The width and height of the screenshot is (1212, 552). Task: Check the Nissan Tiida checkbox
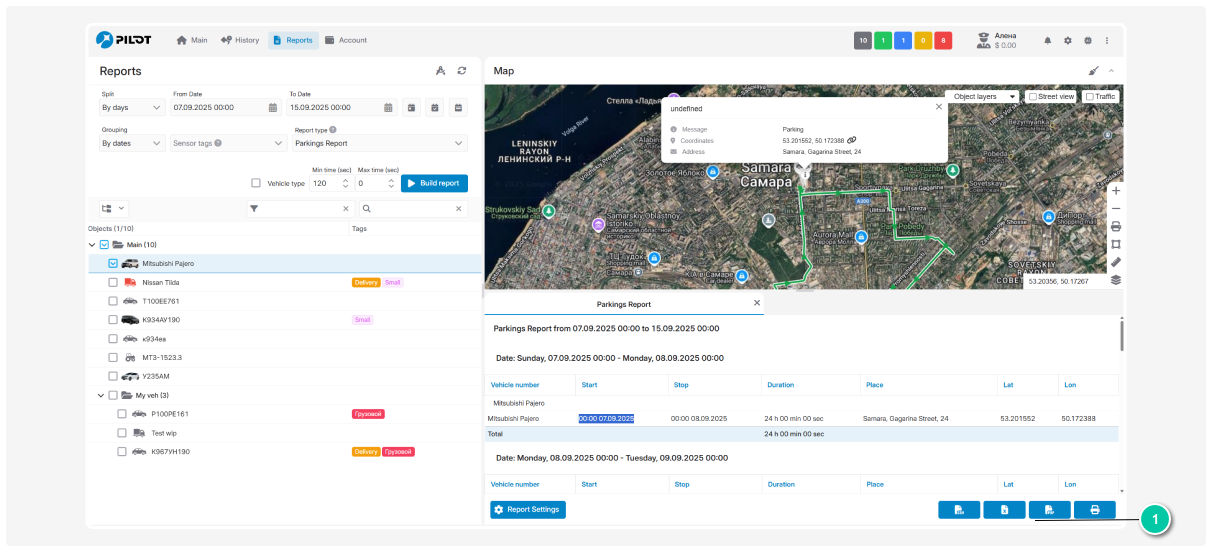click(x=113, y=283)
